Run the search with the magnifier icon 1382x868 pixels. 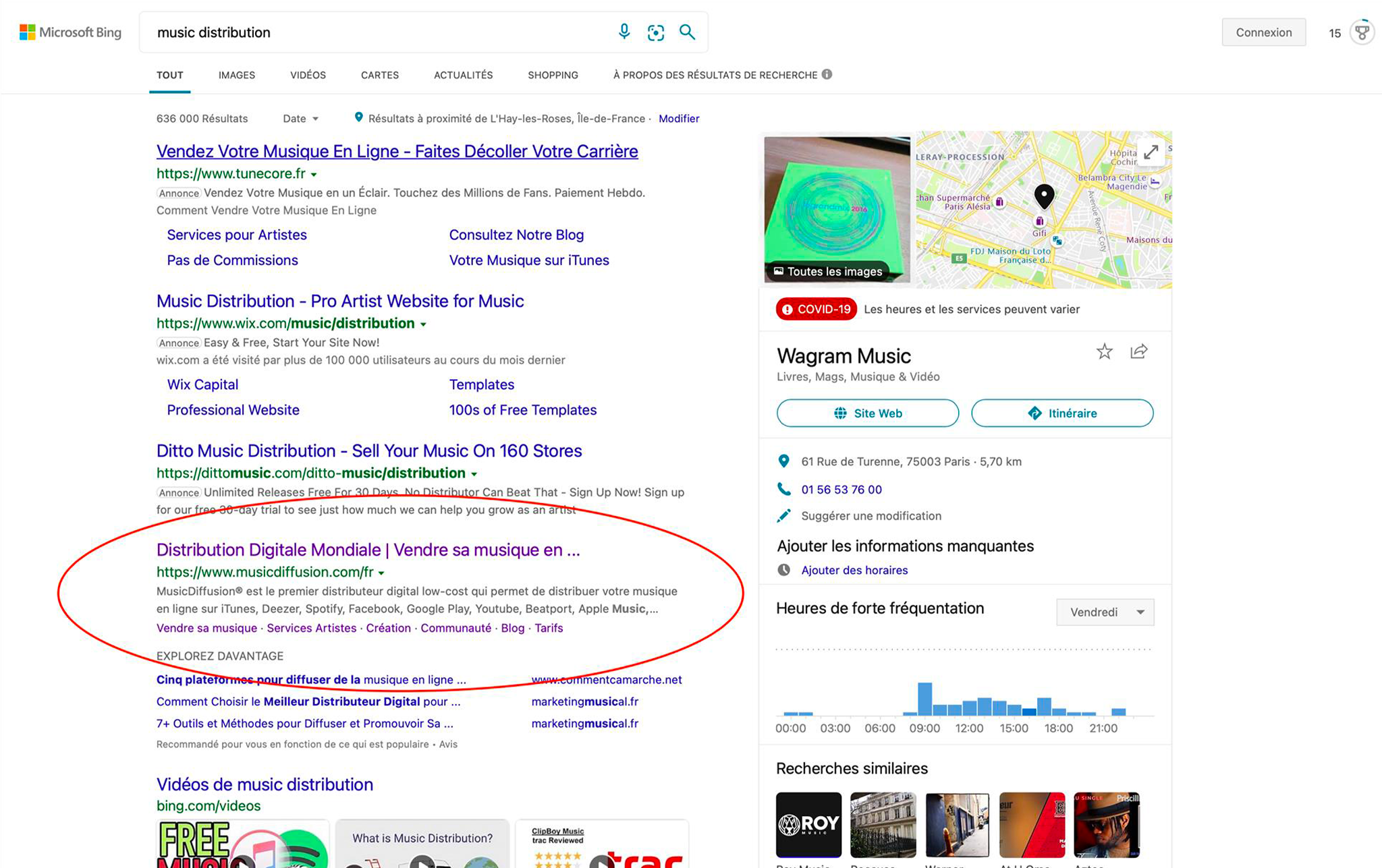point(688,32)
